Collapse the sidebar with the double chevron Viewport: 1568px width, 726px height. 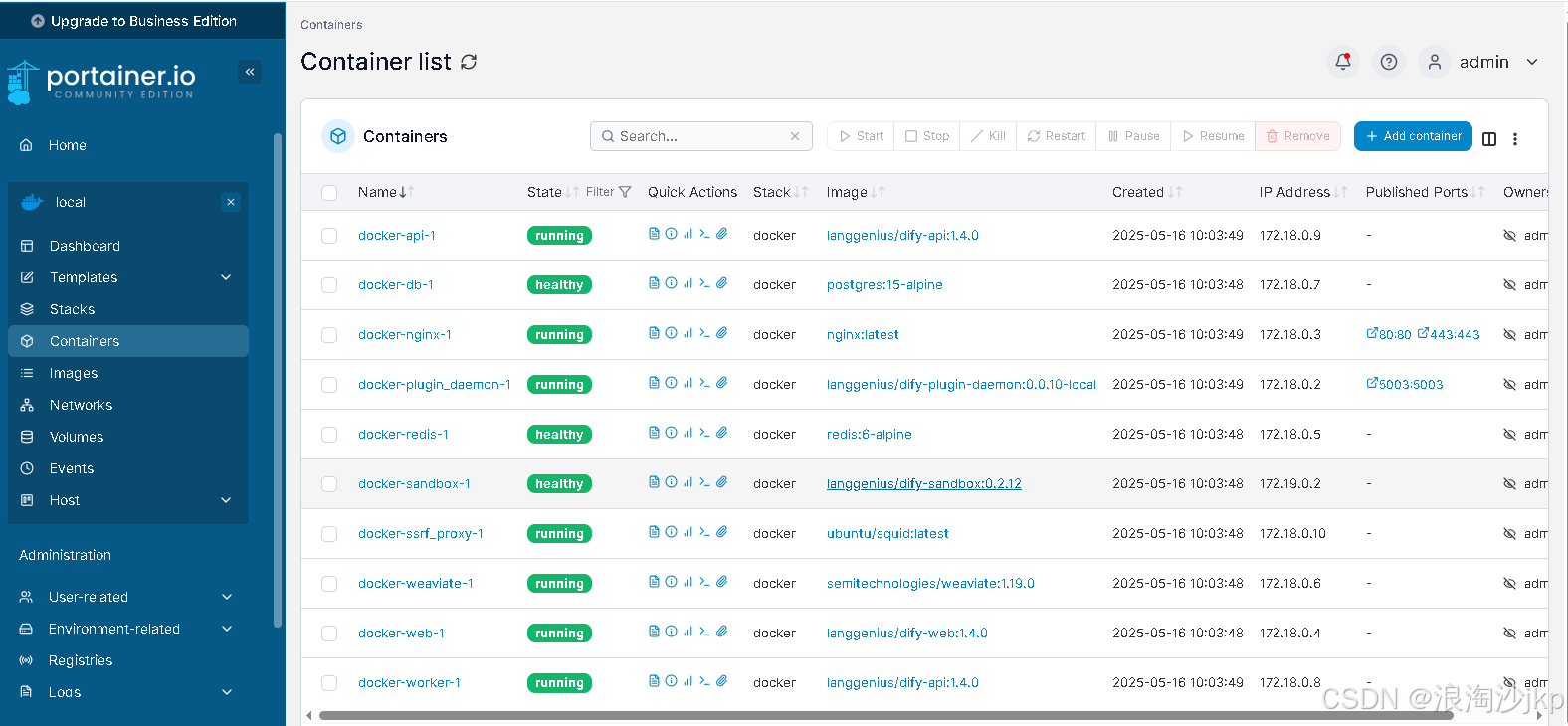250,72
